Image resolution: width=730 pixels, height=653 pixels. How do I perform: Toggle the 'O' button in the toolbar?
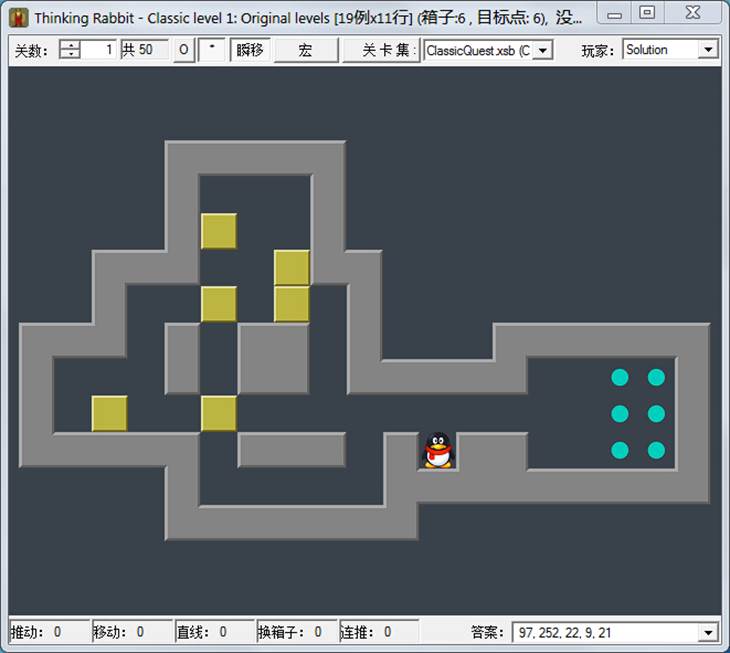(x=183, y=50)
